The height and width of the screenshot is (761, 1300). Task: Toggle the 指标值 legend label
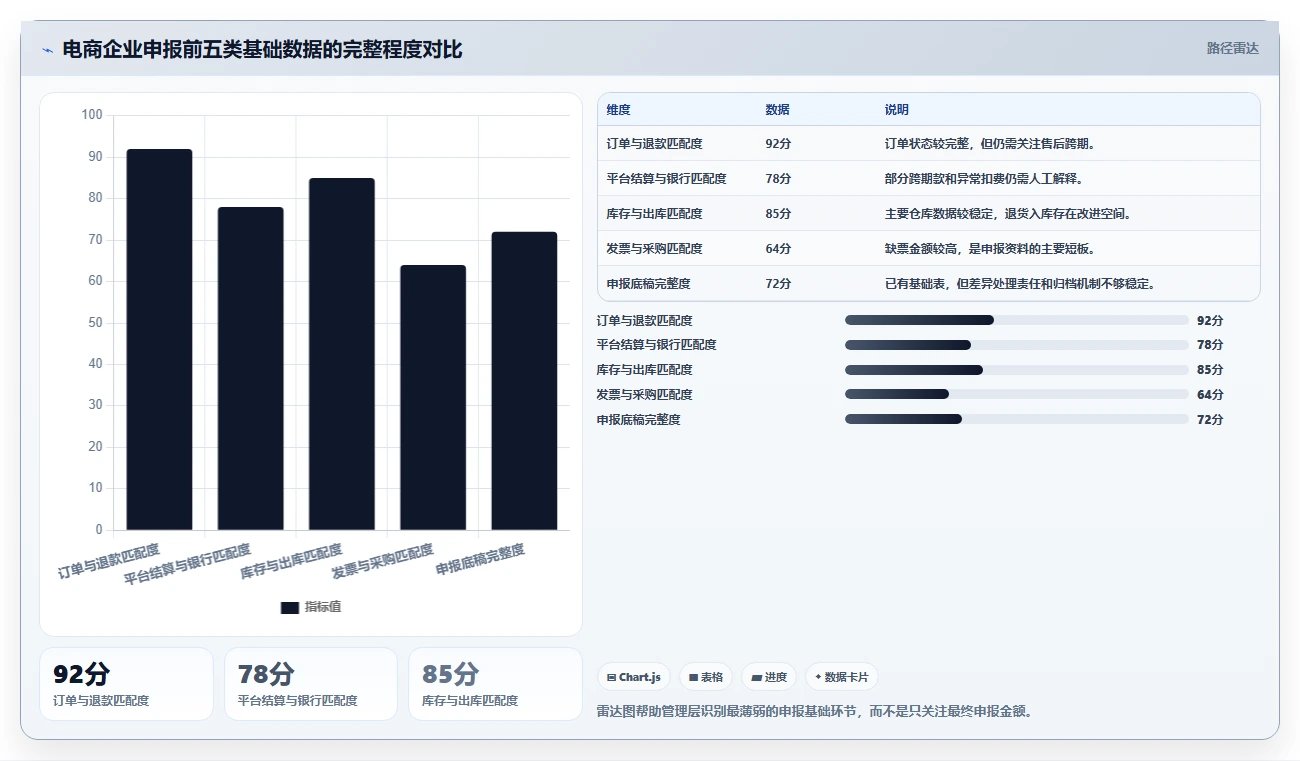(323, 607)
